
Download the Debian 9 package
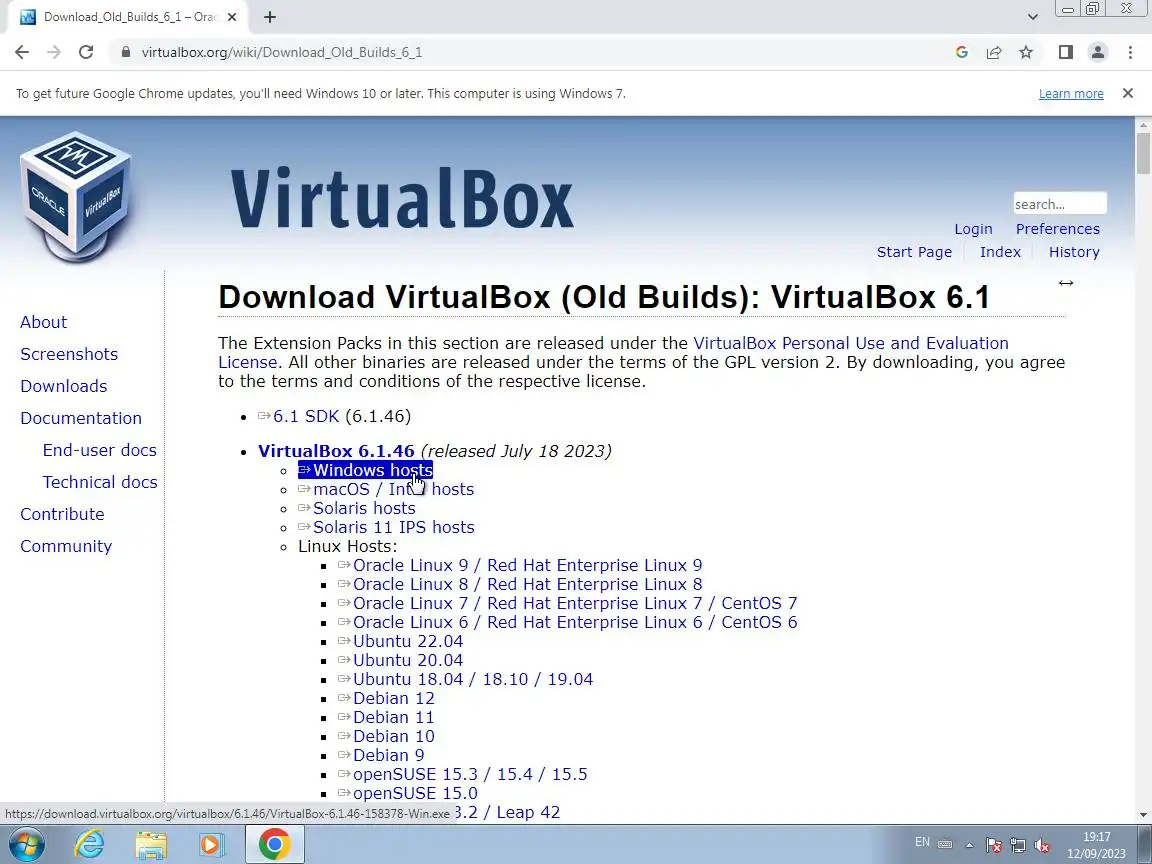(381, 755)
